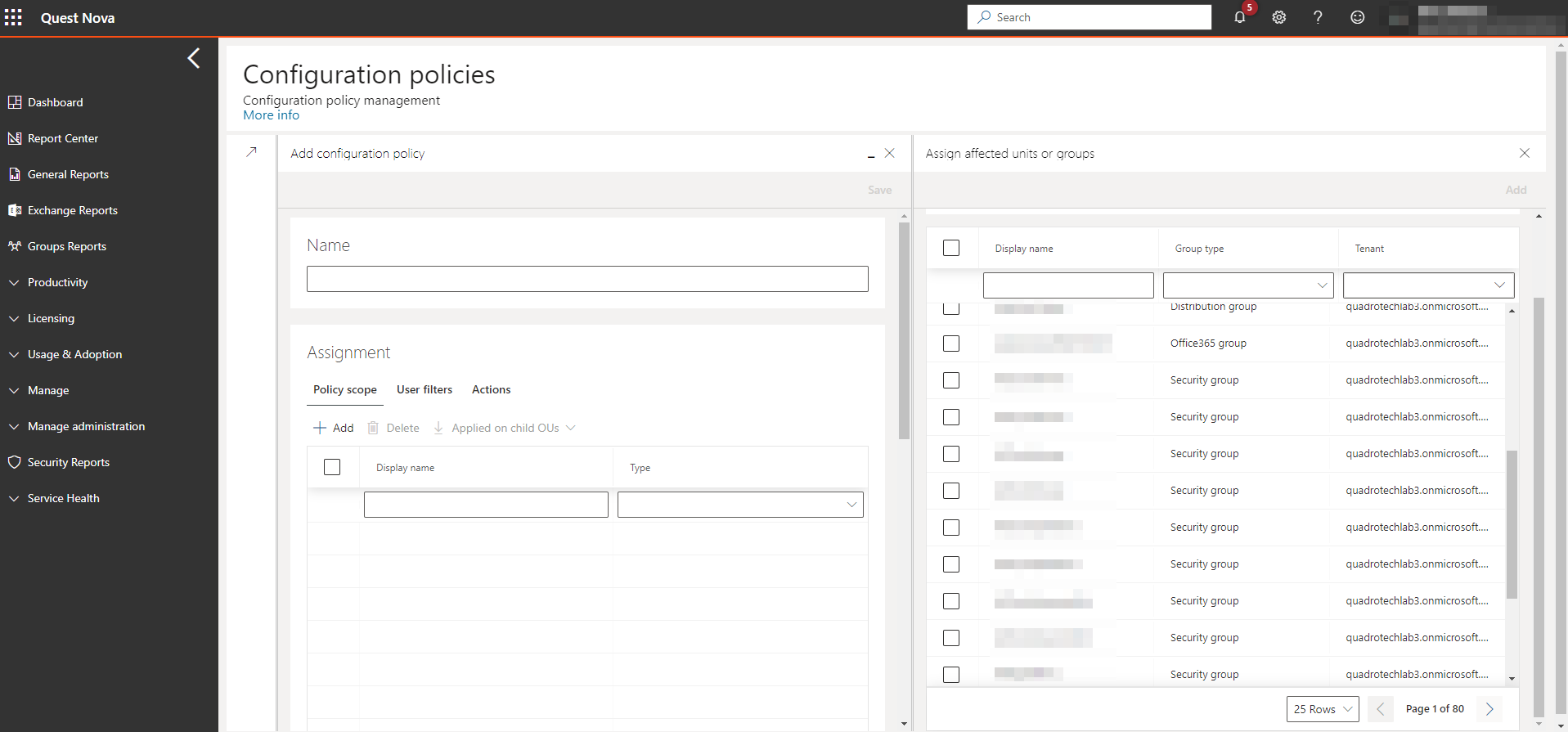This screenshot has width=1568, height=732.
Task: Click the policy Name input field
Action: [587, 279]
